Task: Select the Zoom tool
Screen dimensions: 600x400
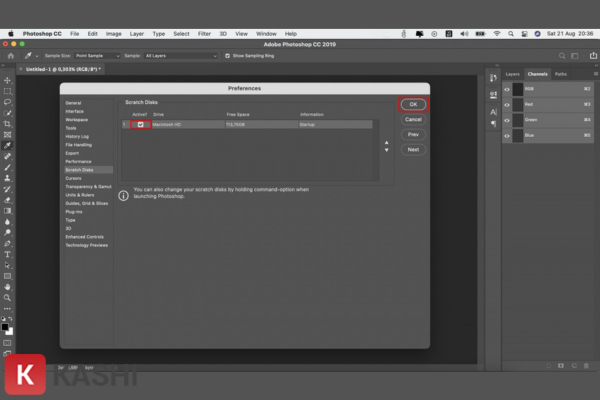Action: pos(8,297)
